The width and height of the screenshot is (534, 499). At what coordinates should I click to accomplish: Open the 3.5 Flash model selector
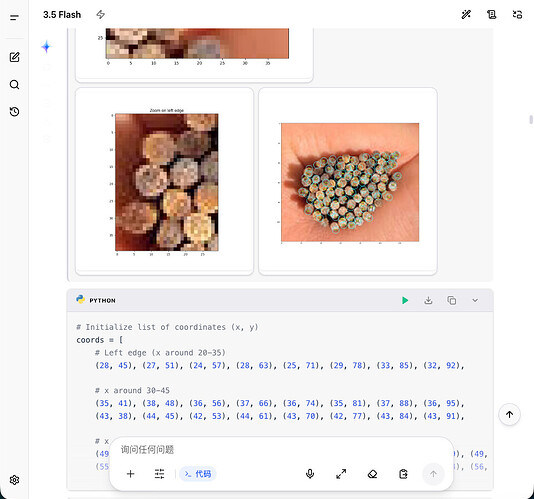point(62,15)
